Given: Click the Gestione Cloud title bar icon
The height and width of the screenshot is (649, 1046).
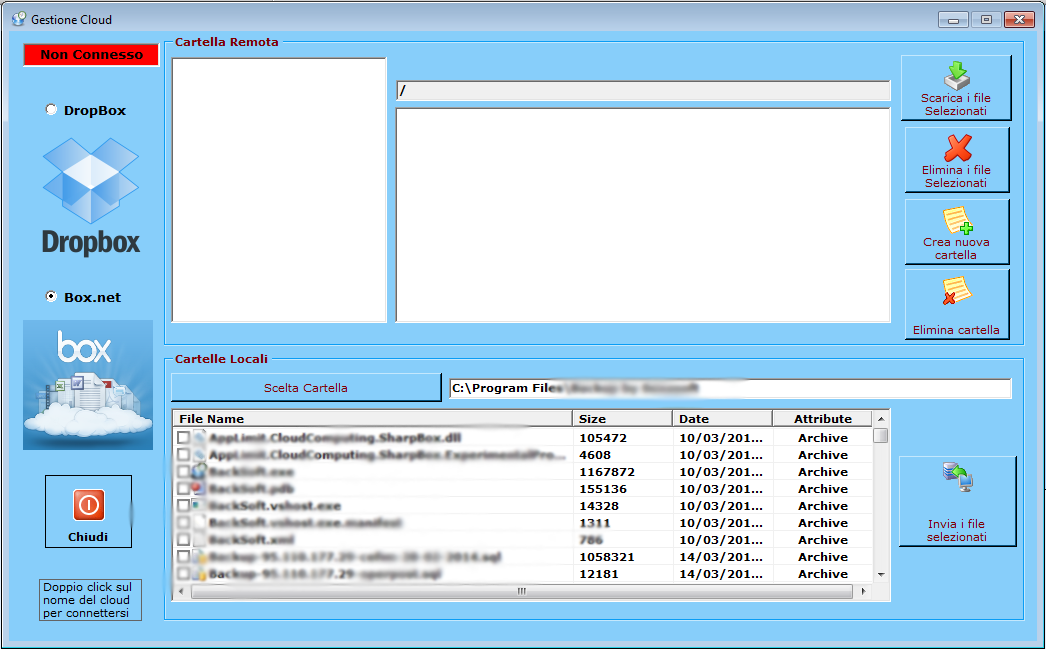Looking at the screenshot, I should (x=19, y=19).
